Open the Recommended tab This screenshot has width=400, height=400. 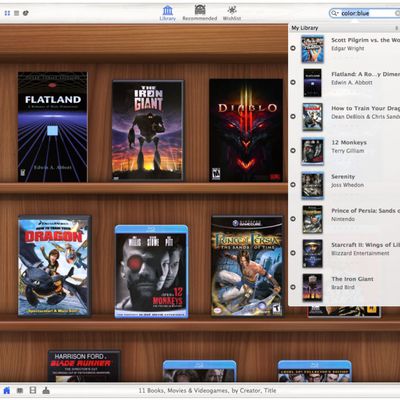click(200, 13)
